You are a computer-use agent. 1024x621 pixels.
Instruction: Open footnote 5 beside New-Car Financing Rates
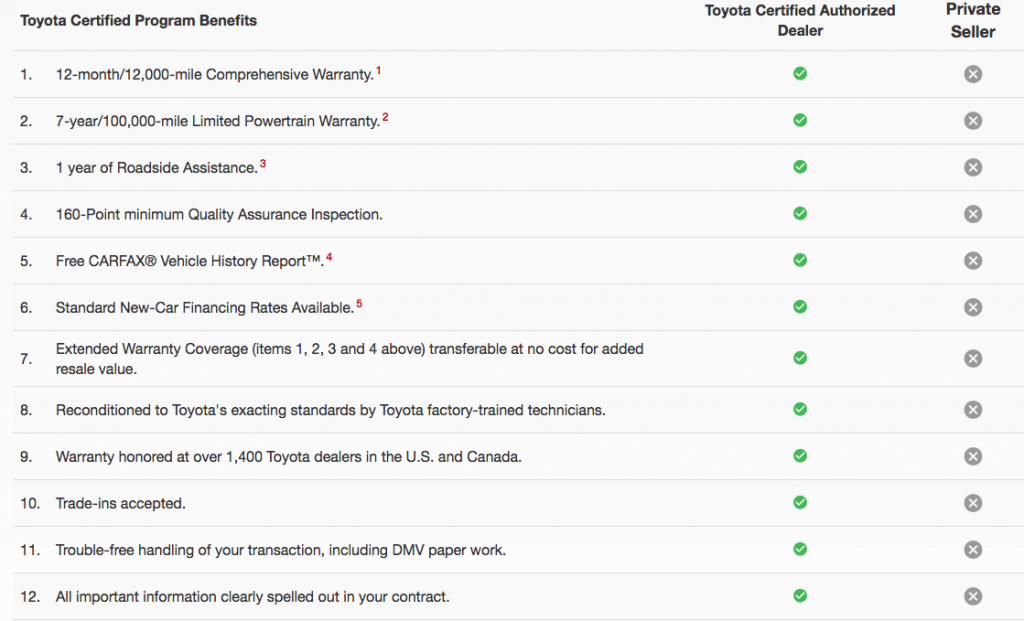tap(359, 303)
